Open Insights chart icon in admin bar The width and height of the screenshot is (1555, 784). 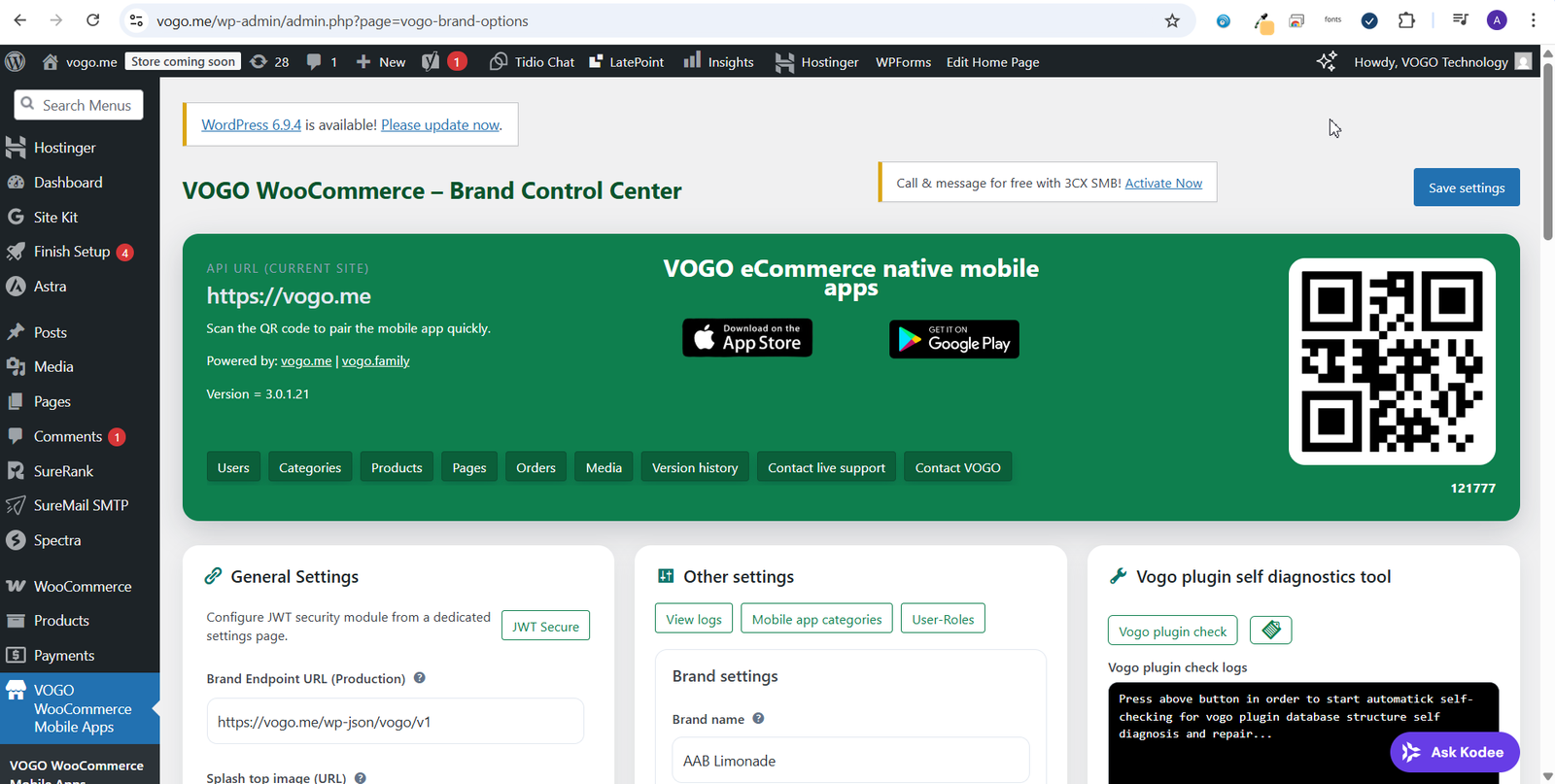pos(692,60)
